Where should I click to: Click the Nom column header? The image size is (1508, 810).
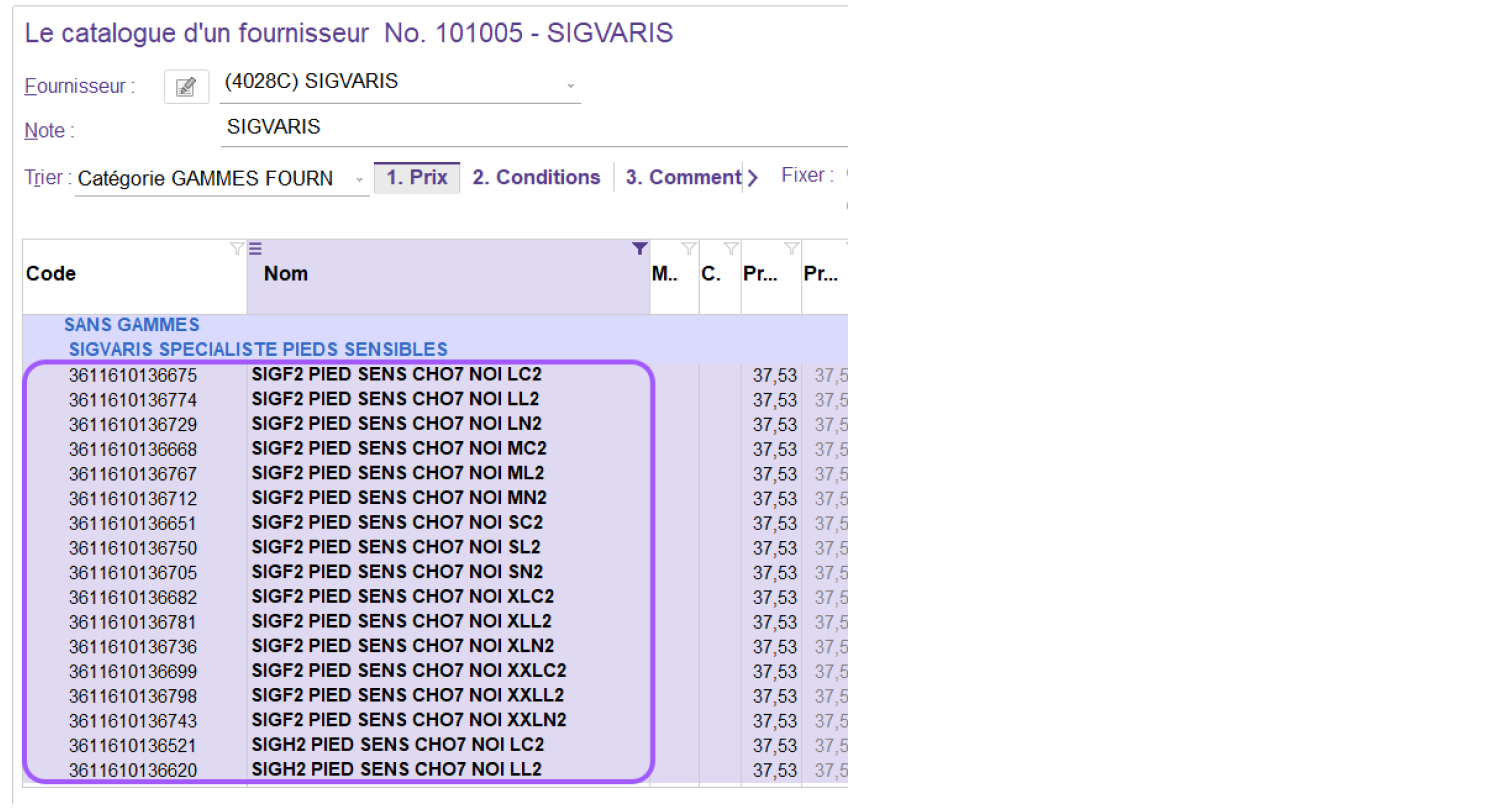pos(286,274)
